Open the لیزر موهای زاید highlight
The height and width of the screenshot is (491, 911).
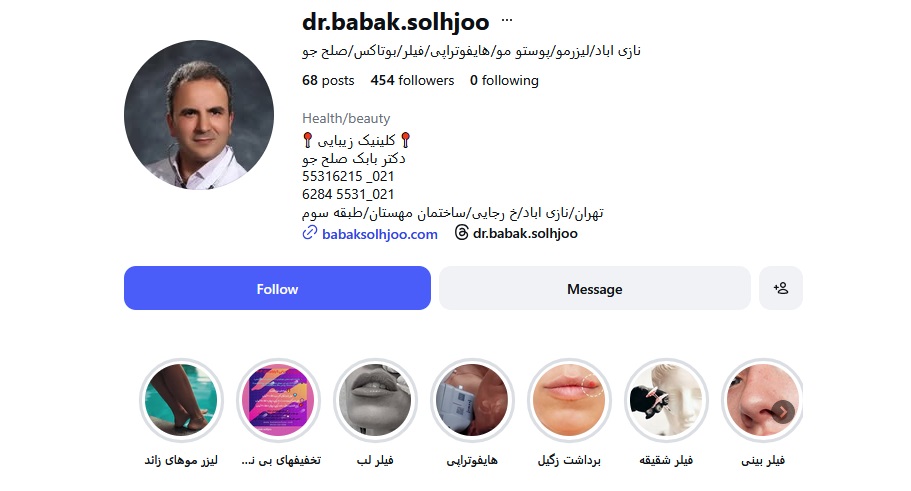coord(181,400)
